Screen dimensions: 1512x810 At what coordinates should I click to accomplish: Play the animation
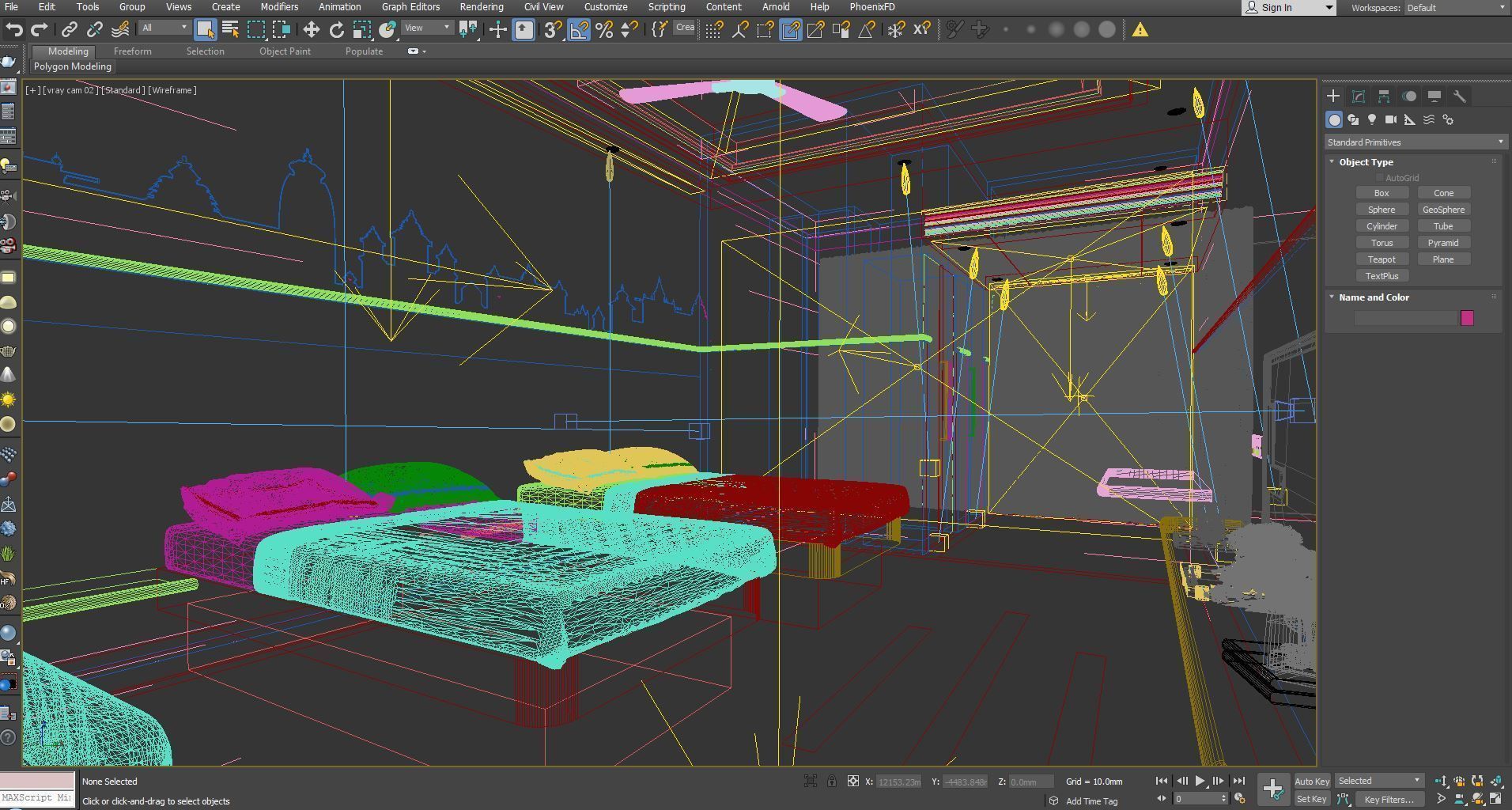coord(1200,782)
